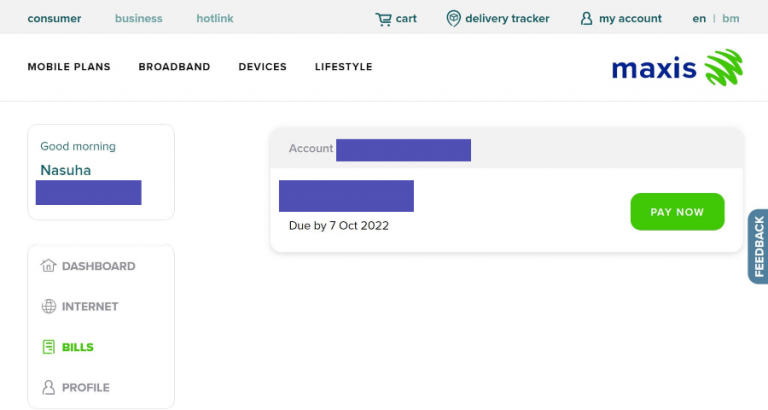Screen dimensions: 768x410
Task: Click the my account person icon
Action: (586, 19)
